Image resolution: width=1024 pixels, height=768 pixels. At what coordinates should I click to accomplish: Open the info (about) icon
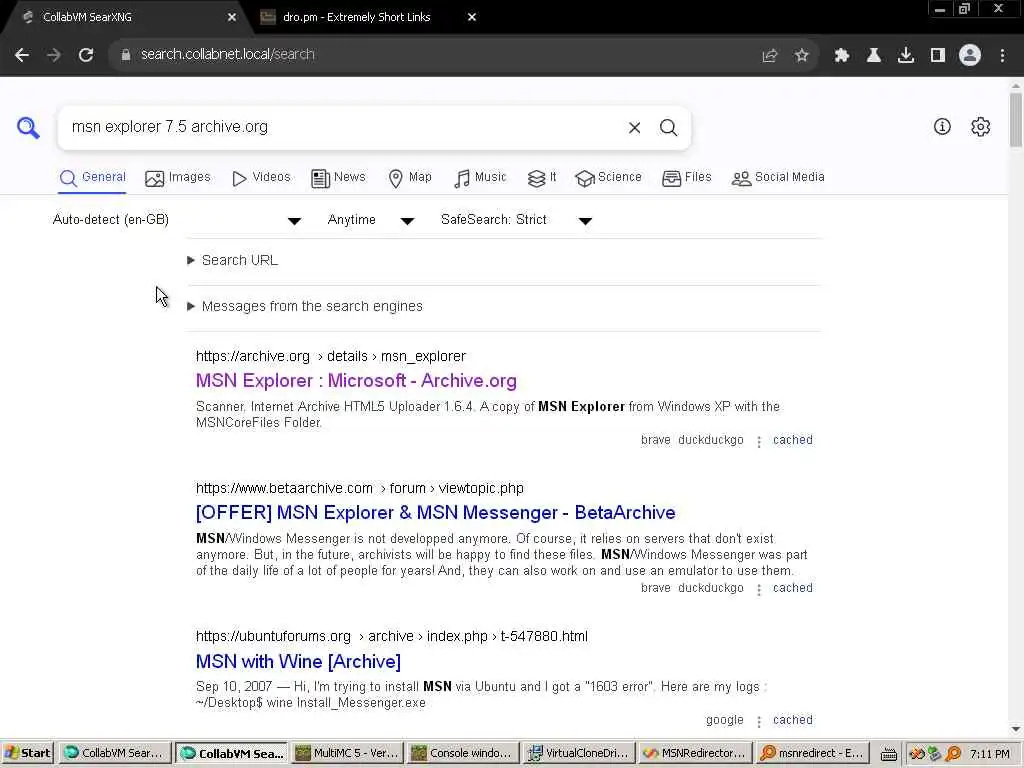[x=942, y=127]
